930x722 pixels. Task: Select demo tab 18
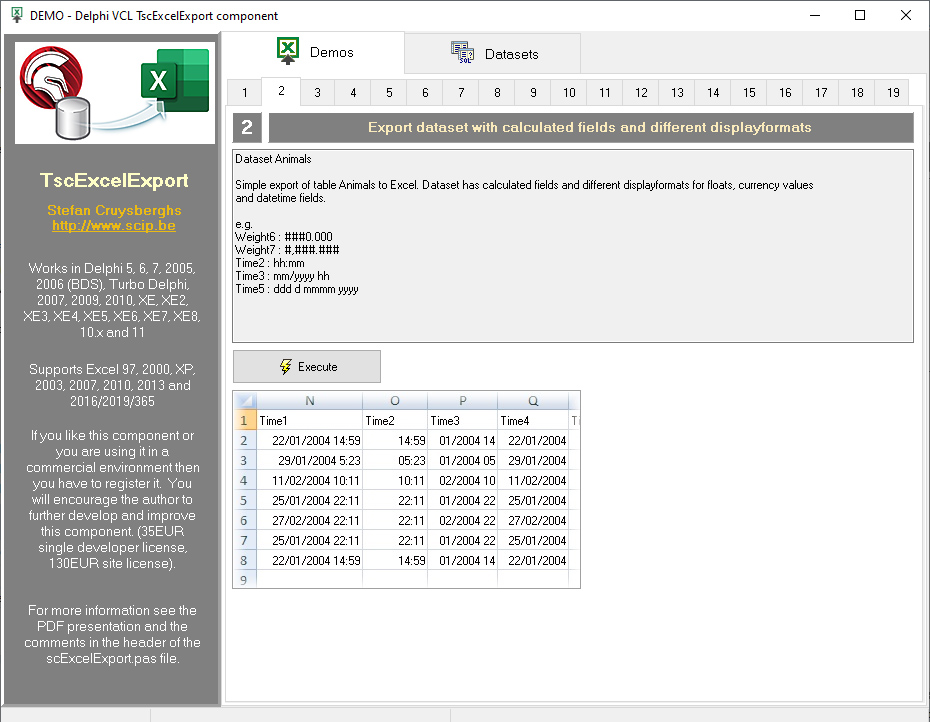pyautogui.click(x=857, y=93)
